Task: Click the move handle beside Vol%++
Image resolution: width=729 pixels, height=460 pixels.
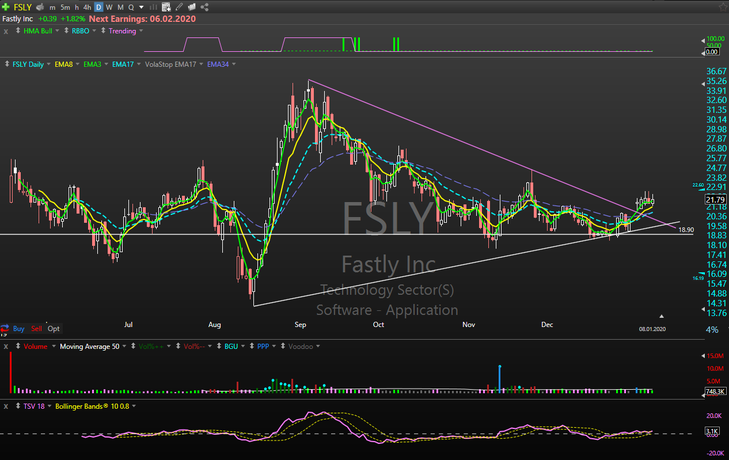Action: 133,346
